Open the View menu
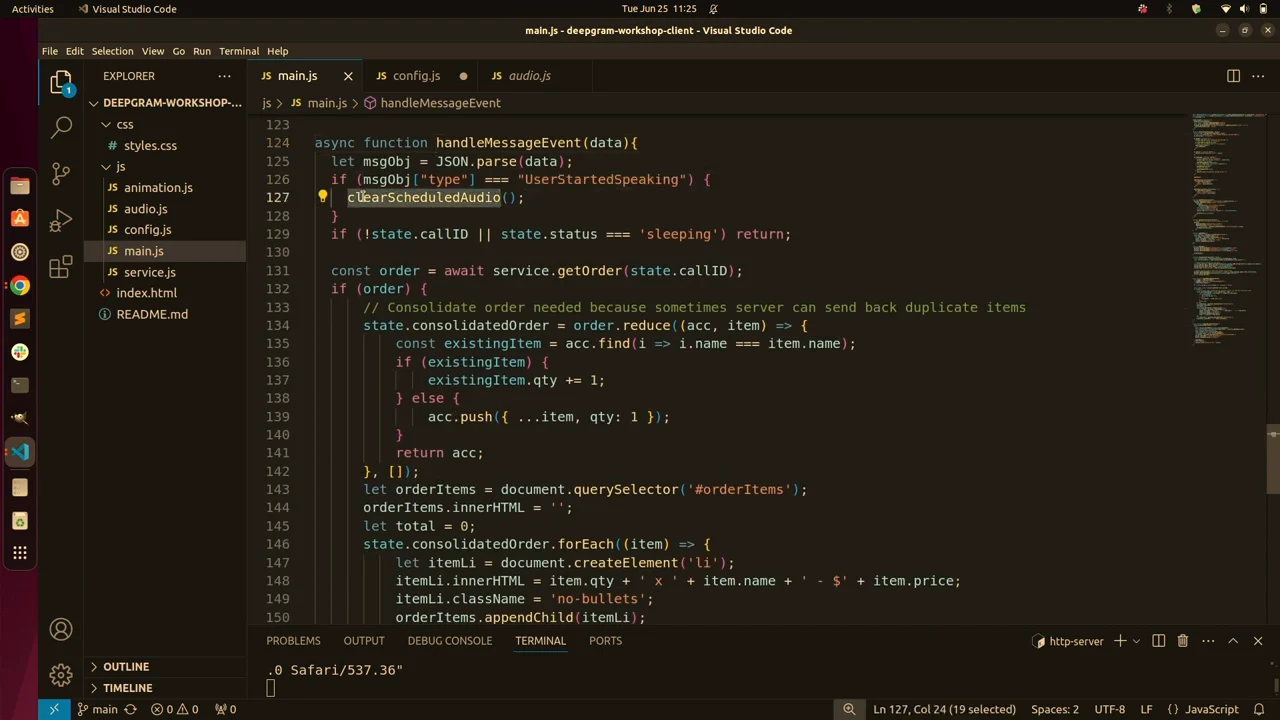 [x=153, y=51]
